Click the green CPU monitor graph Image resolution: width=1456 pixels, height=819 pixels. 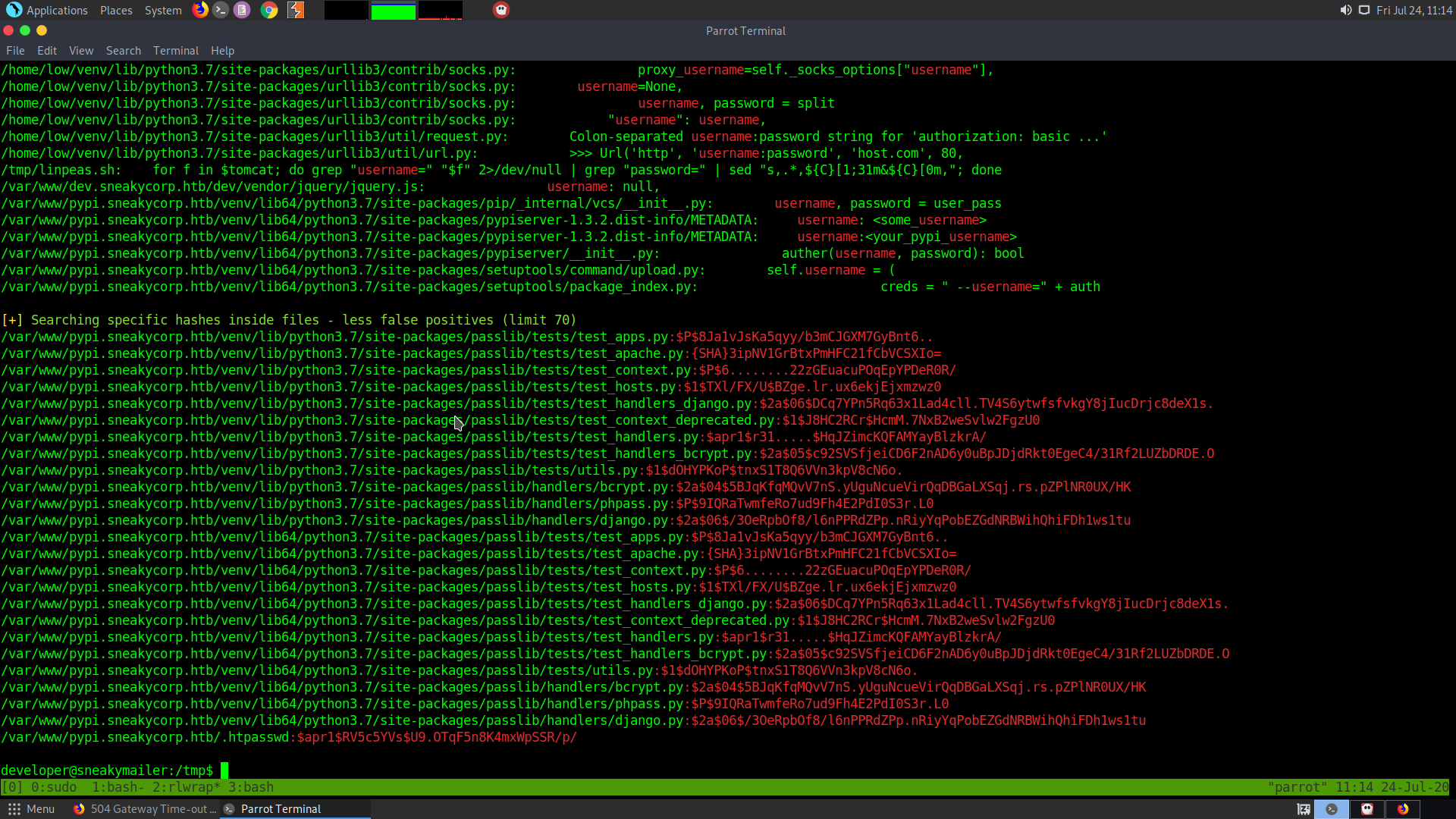click(x=393, y=11)
